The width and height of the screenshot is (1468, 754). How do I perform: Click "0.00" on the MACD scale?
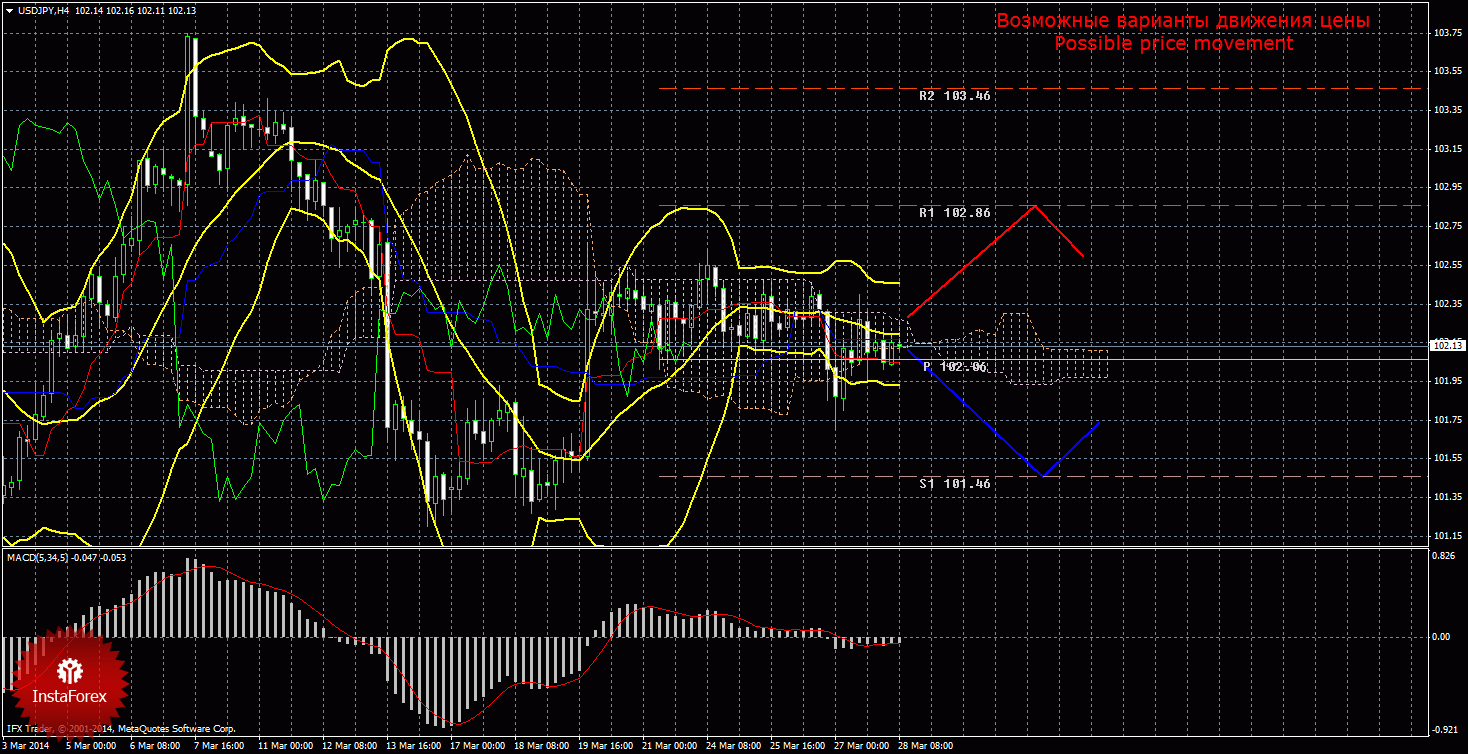point(1440,636)
